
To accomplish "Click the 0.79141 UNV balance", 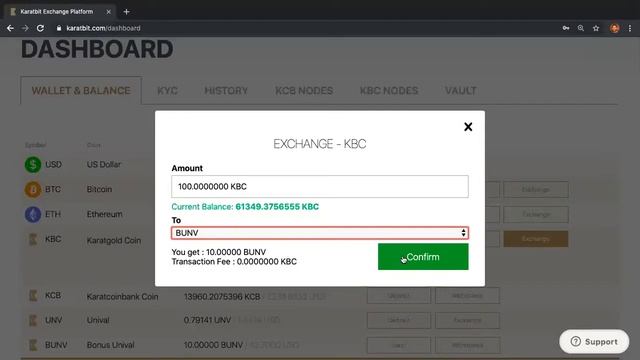I will coord(207,320).
